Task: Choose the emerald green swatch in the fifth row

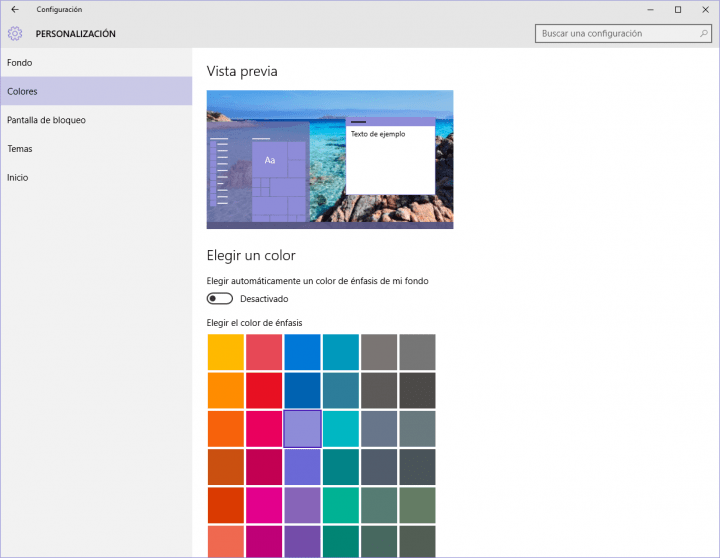Action: point(341,506)
